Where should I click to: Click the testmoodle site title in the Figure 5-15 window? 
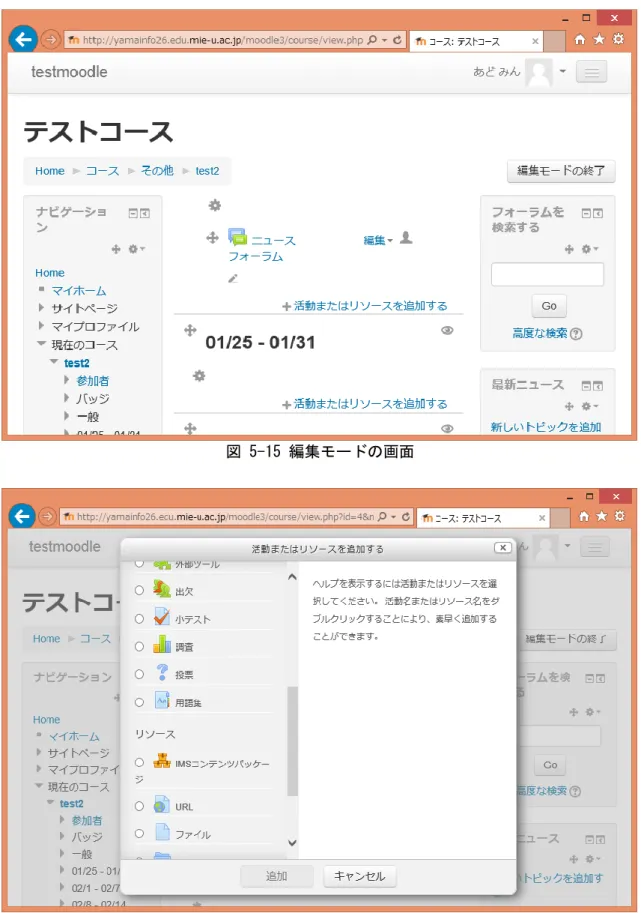coord(69,72)
